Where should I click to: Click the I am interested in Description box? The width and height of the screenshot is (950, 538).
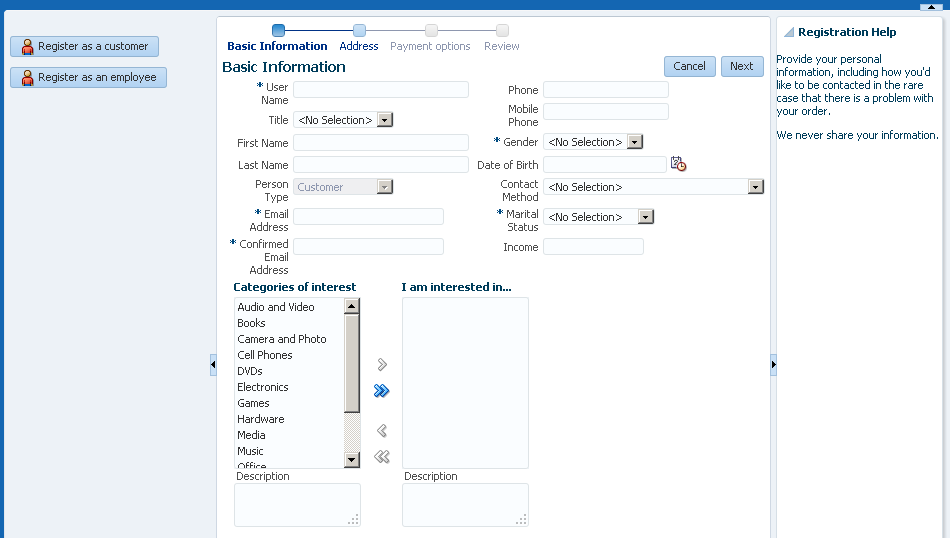[465, 505]
